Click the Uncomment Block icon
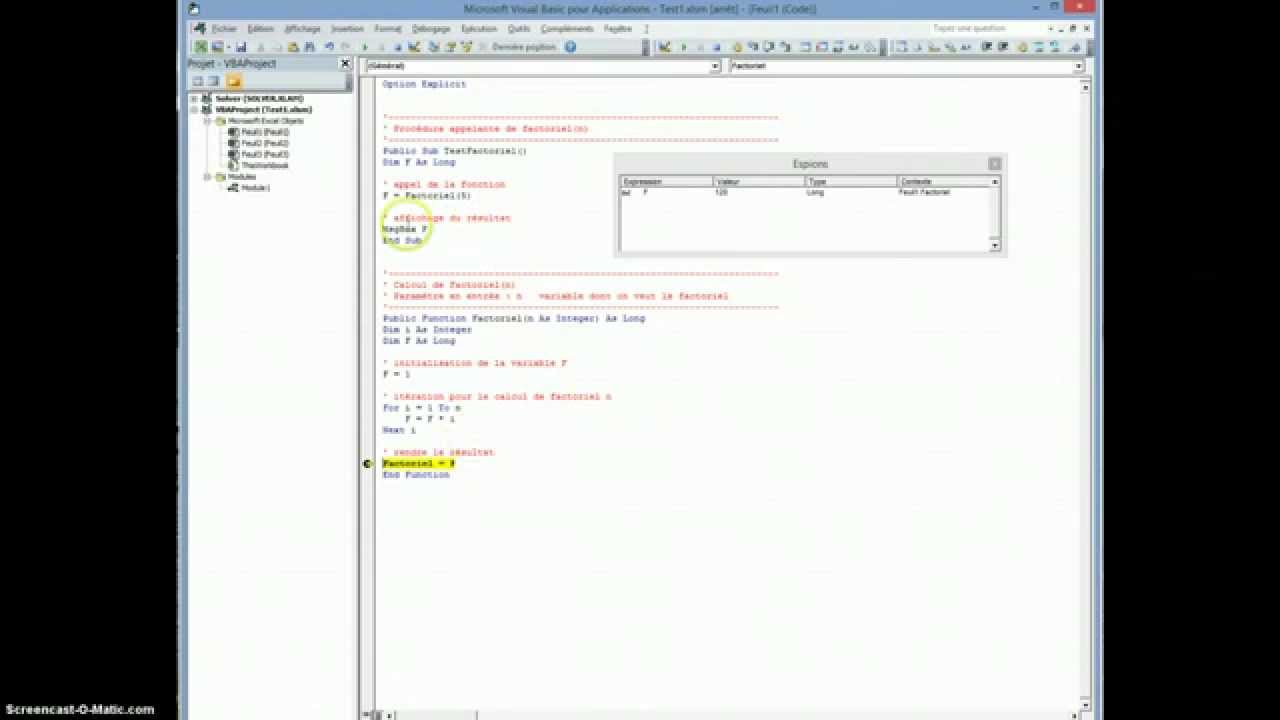The width and height of the screenshot is (1280, 720). (1055, 47)
